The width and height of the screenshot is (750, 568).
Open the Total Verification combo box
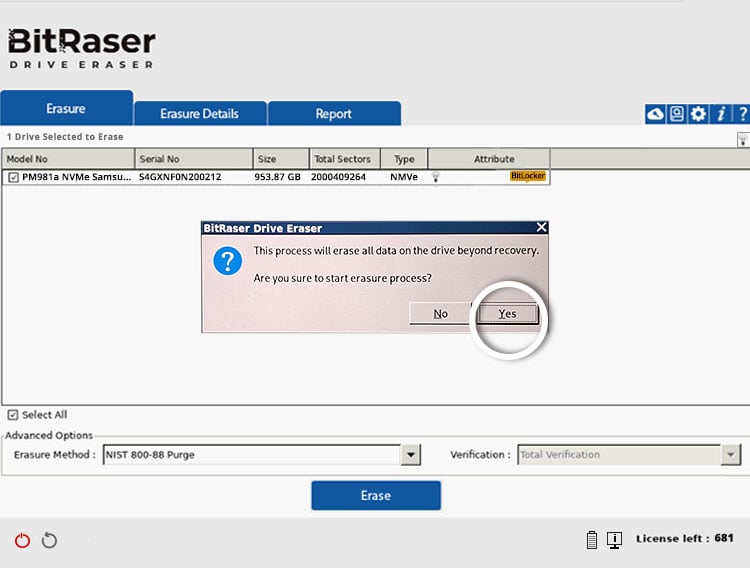coord(629,455)
